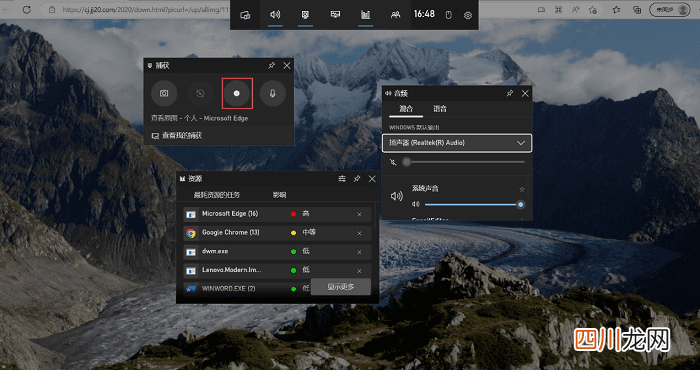Click the Chrome 中等 impact label
Screen dimensions: 700x370
[309, 233]
